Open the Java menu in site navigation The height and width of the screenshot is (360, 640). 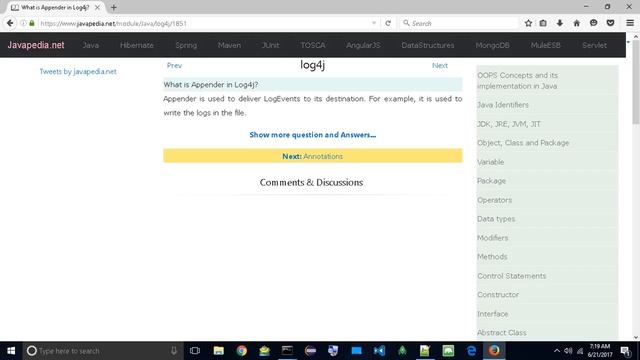coord(91,45)
